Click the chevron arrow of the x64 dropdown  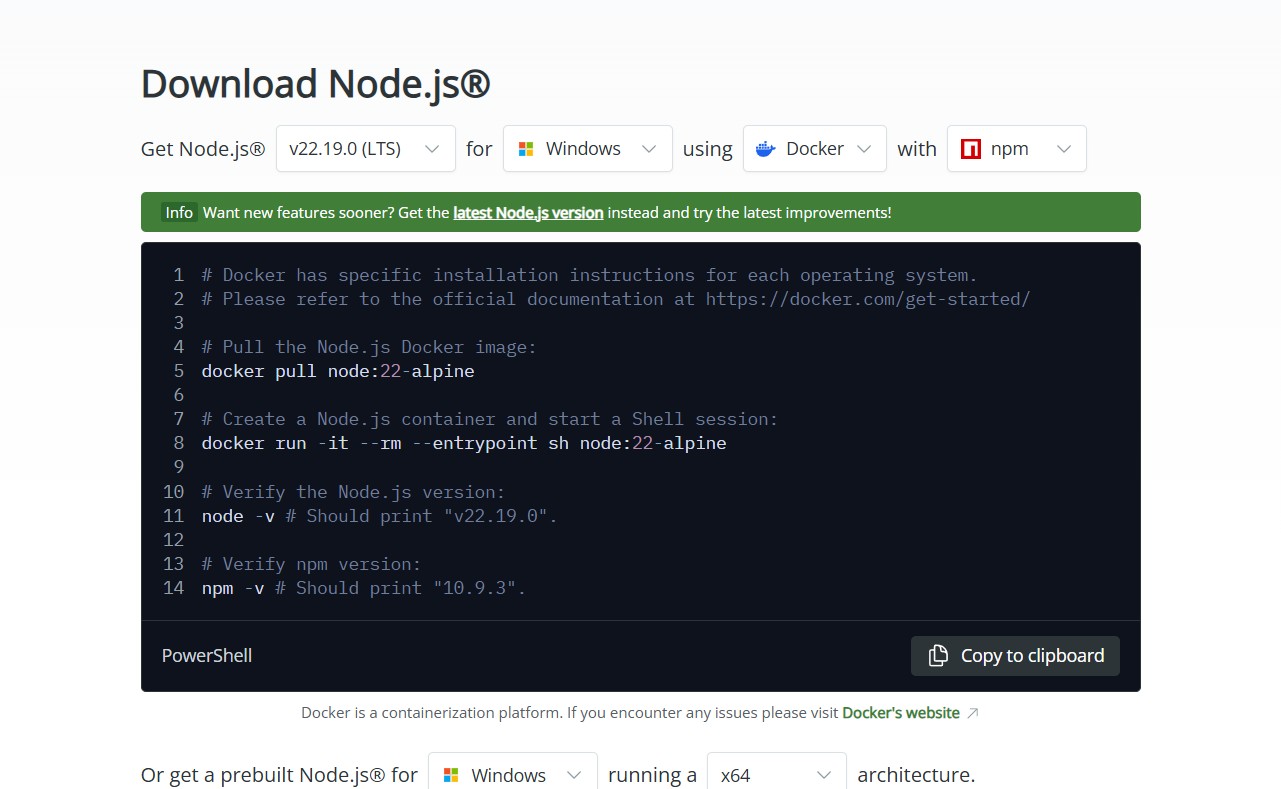pyautogui.click(x=824, y=775)
